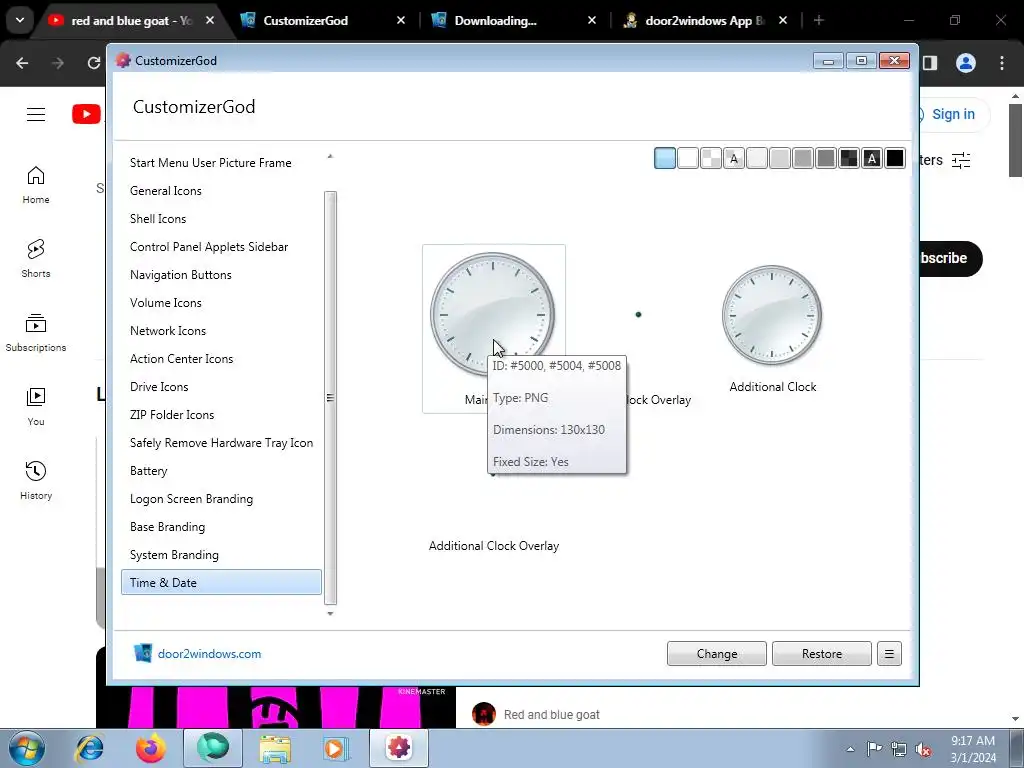This screenshot has height=768, width=1024.
Task: Go back in the browser
Action: tap(22, 63)
